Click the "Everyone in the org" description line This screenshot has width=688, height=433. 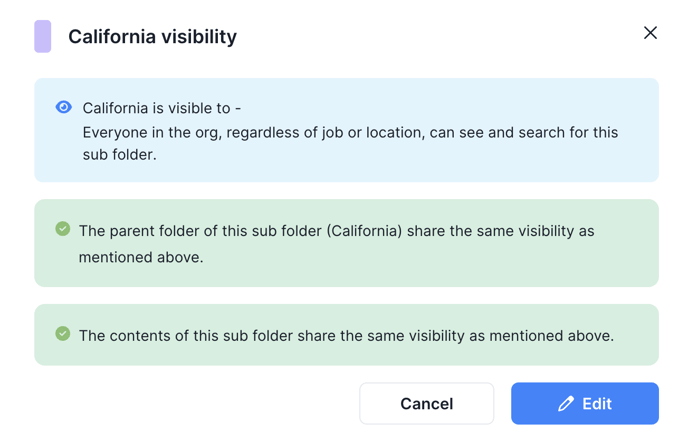tap(350, 132)
